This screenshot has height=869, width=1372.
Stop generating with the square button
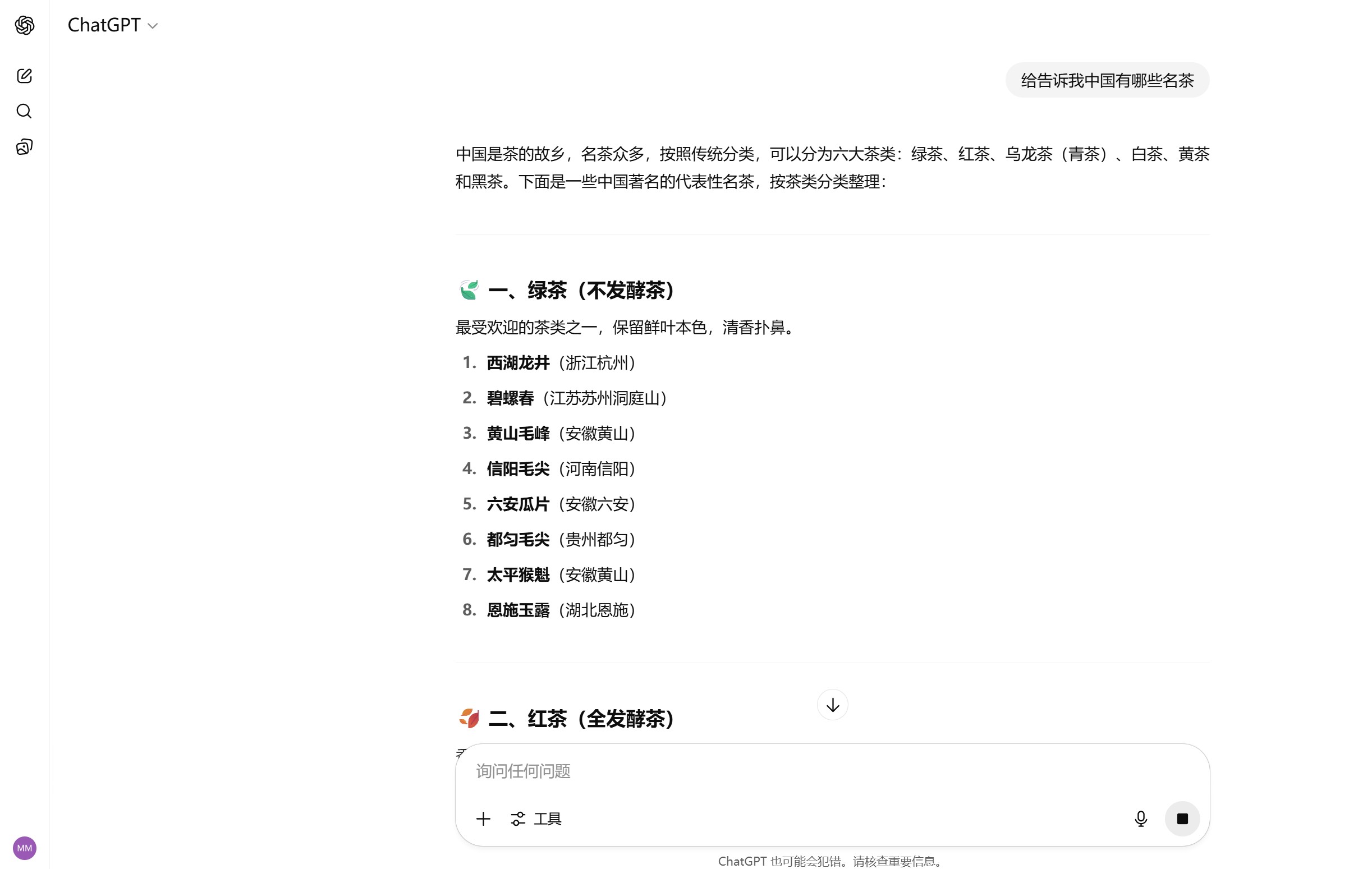pos(1182,819)
